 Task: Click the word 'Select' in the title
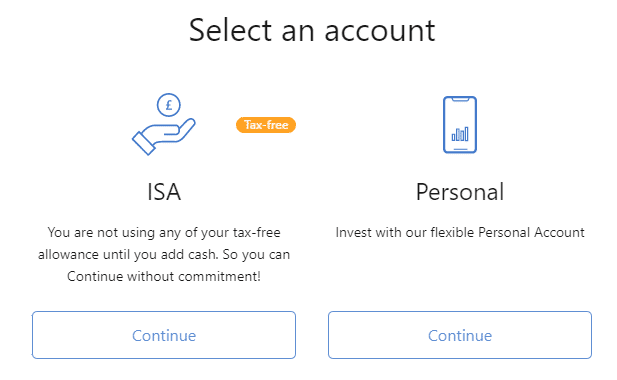point(230,30)
